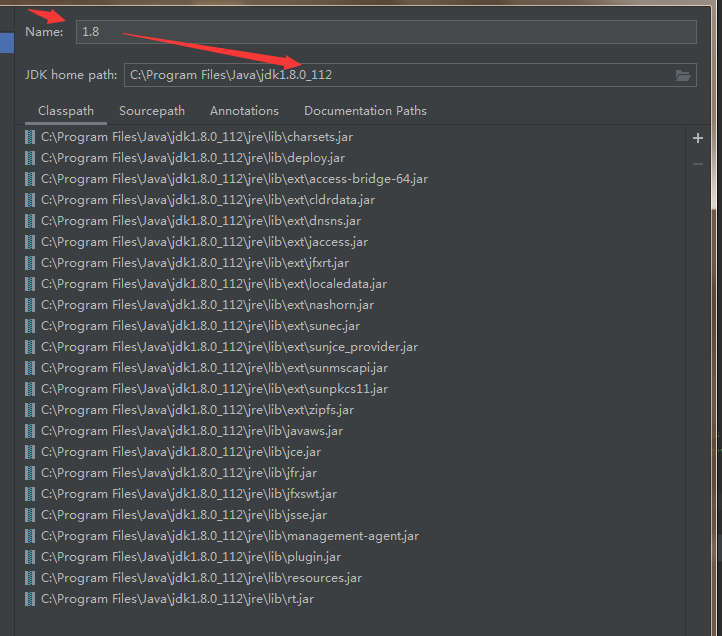Go to the Documentation Paths tab
Image resolution: width=722 pixels, height=636 pixels.
tap(365, 111)
